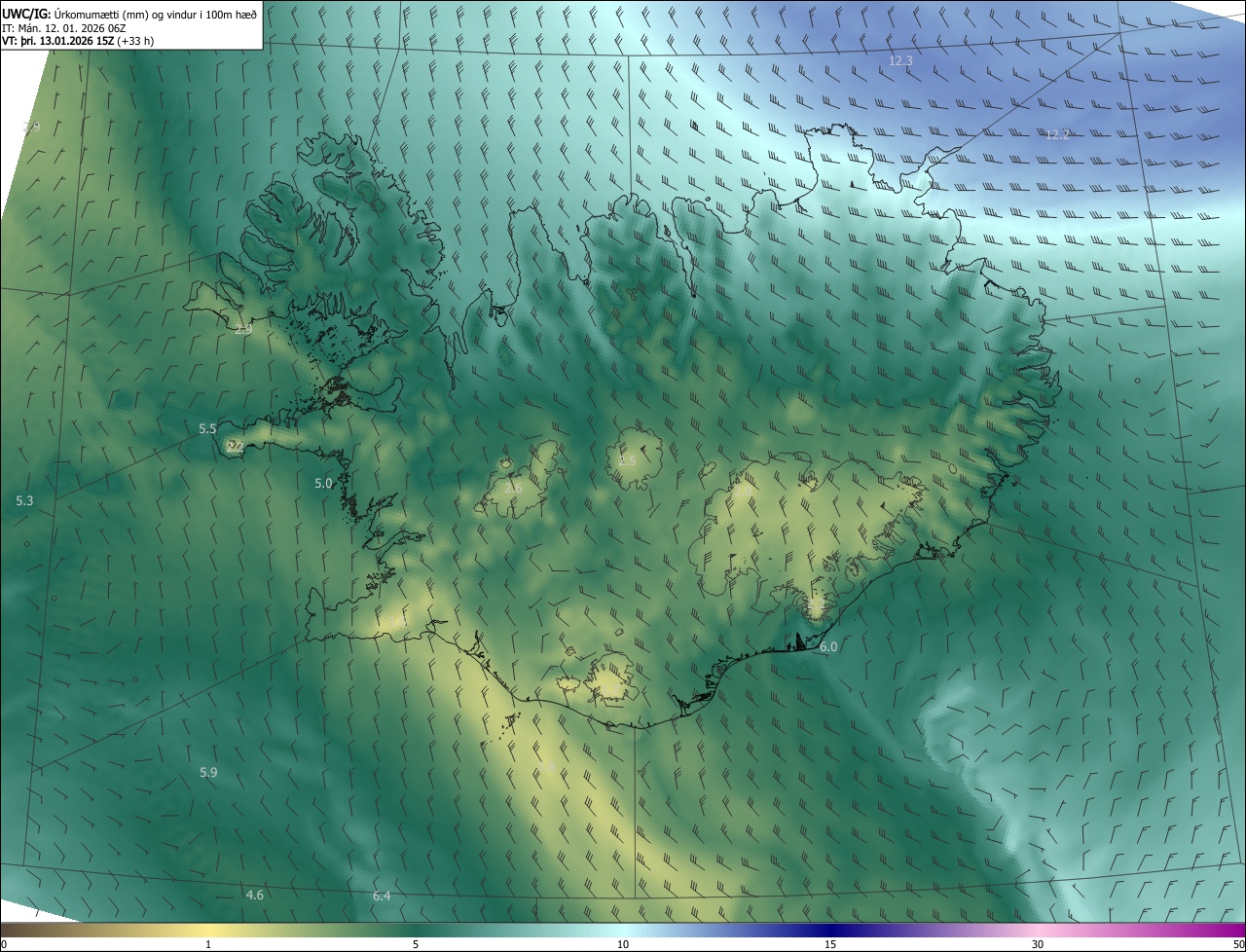Click the "2.5" value on the glacier
The image size is (1246, 952).
pyautogui.click(x=627, y=460)
